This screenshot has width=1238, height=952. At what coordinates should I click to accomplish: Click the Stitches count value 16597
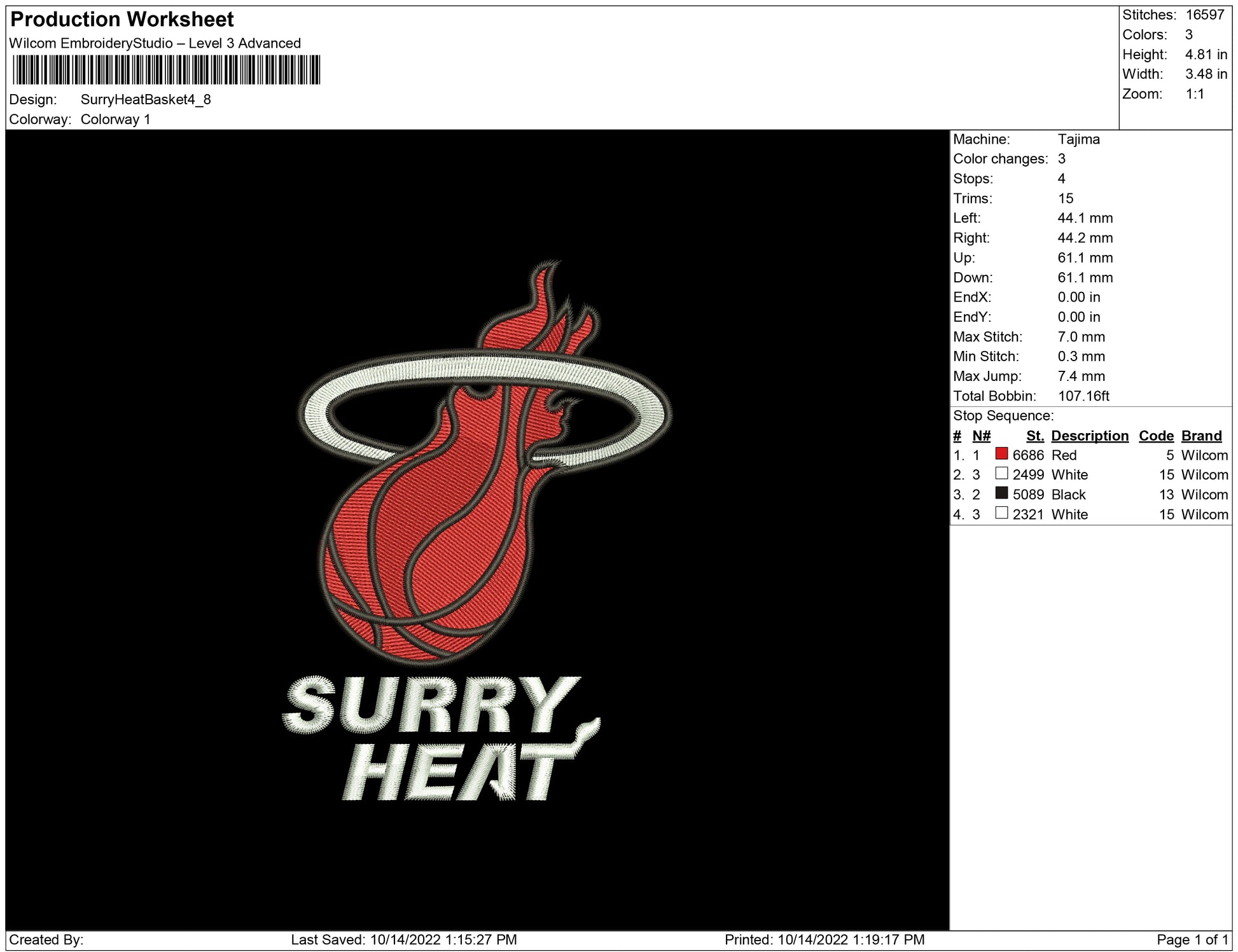tap(1204, 15)
